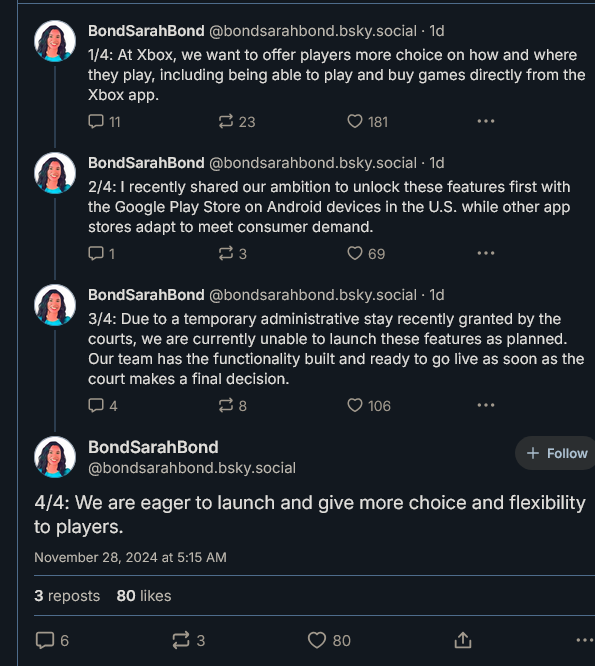Reply to the 4/4 post with 6 replies
Screen dimensions: 595x666
(x=52, y=640)
